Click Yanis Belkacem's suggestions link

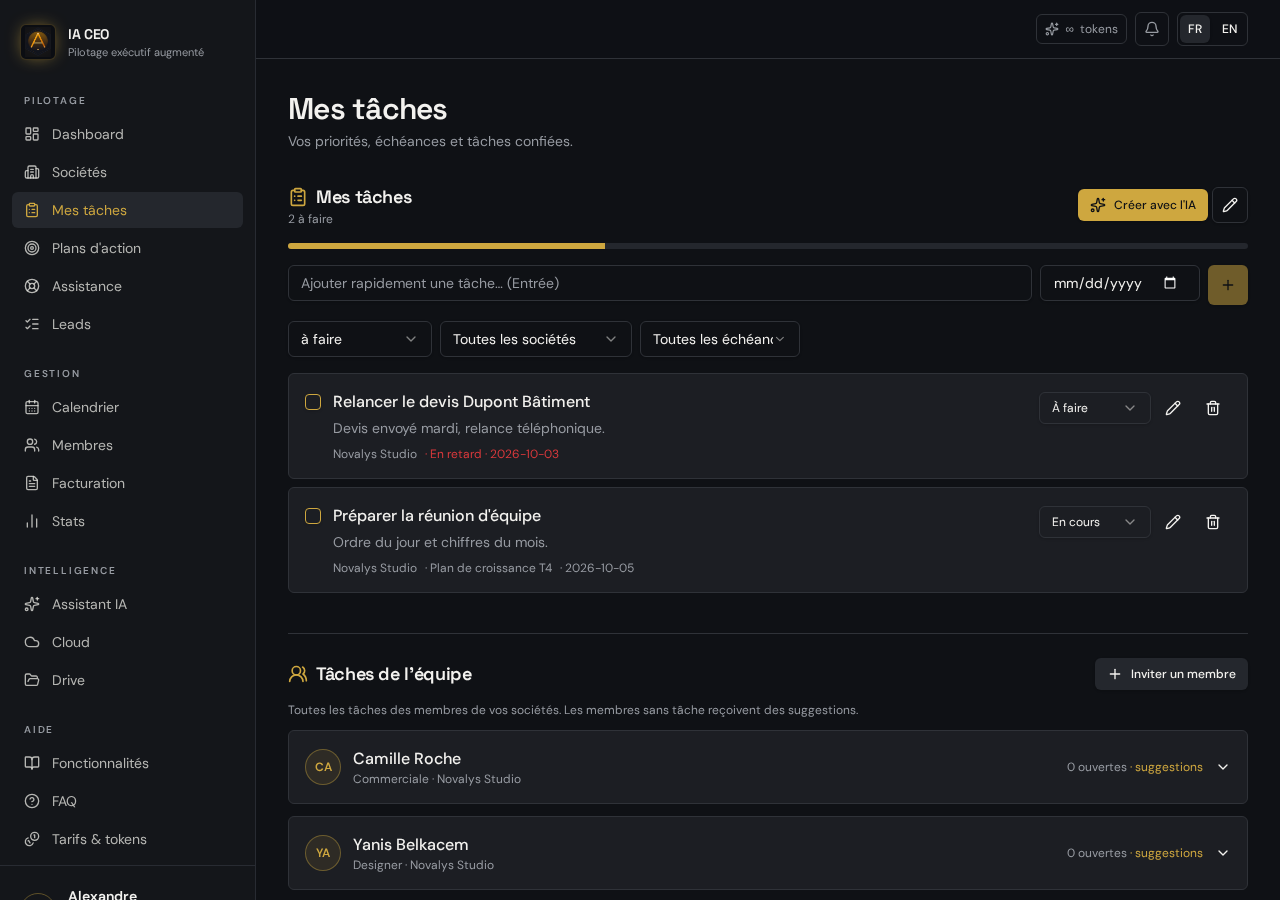coord(1169,853)
